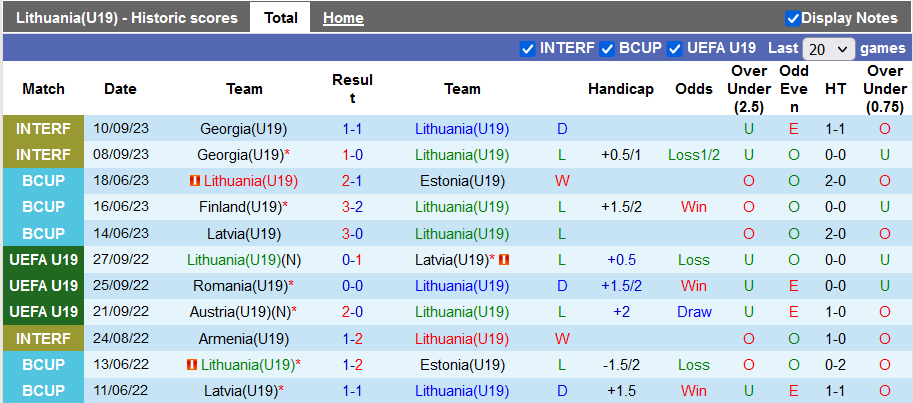Click the red icon beside Lithuania(U19) on 18/06/23
913x403 pixels.
(x=194, y=181)
